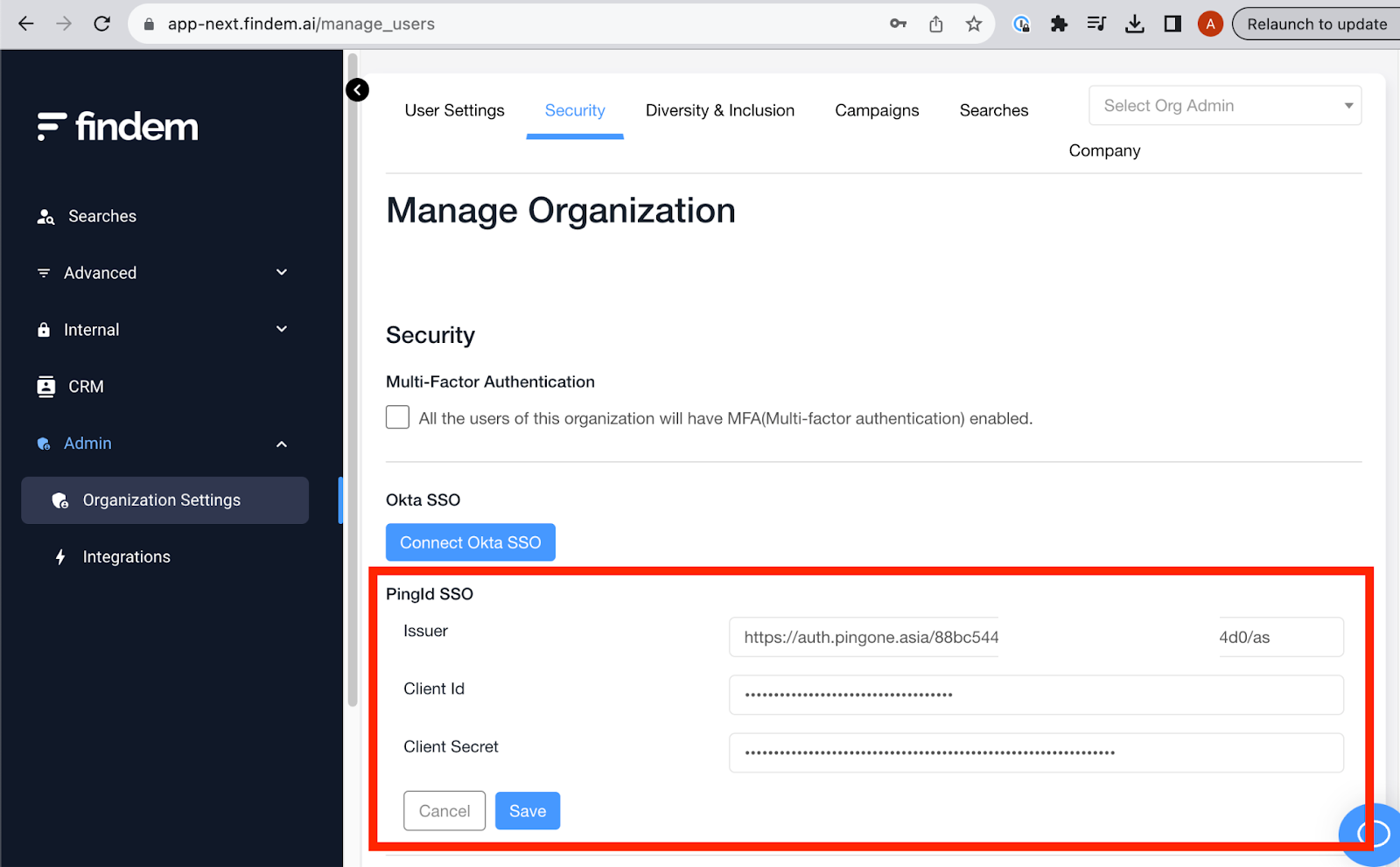Collapse the sidebar with the round arrow button
1400x867 pixels.
[x=357, y=89]
